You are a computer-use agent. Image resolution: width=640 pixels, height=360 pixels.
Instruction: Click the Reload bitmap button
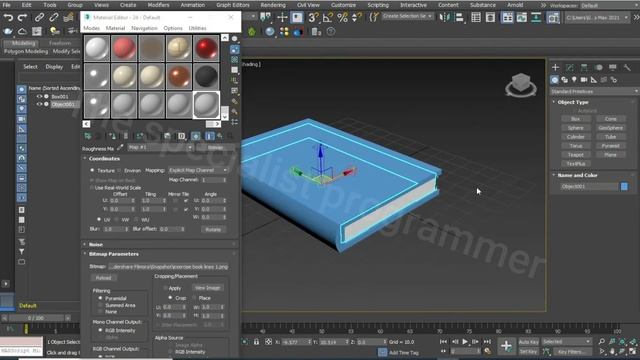coord(104,278)
